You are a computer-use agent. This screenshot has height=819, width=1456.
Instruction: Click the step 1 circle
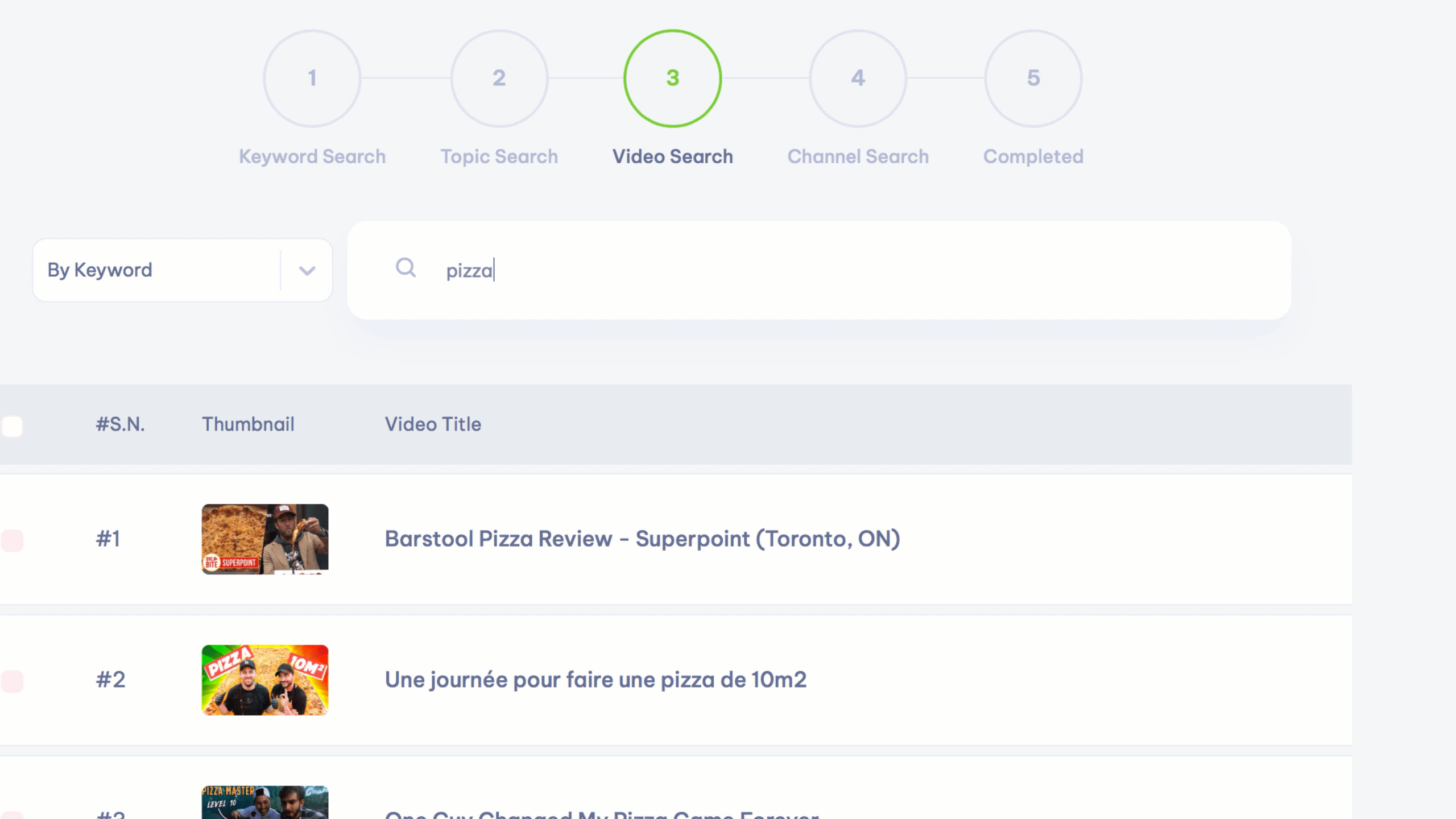click(x=312, y=78)
